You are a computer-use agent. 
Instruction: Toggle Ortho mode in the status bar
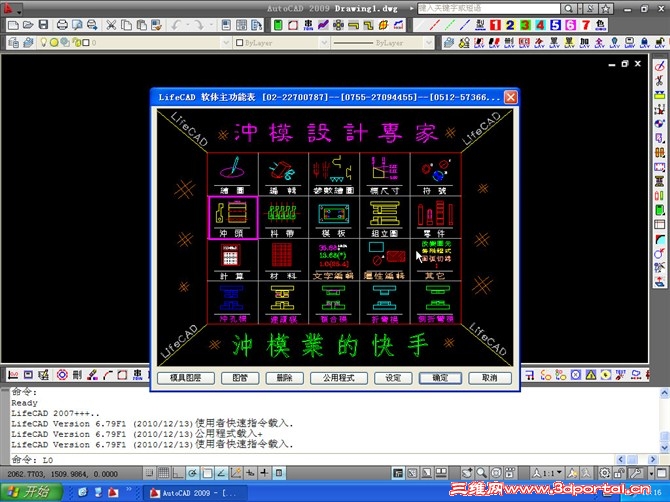click(x=178, y=473)
